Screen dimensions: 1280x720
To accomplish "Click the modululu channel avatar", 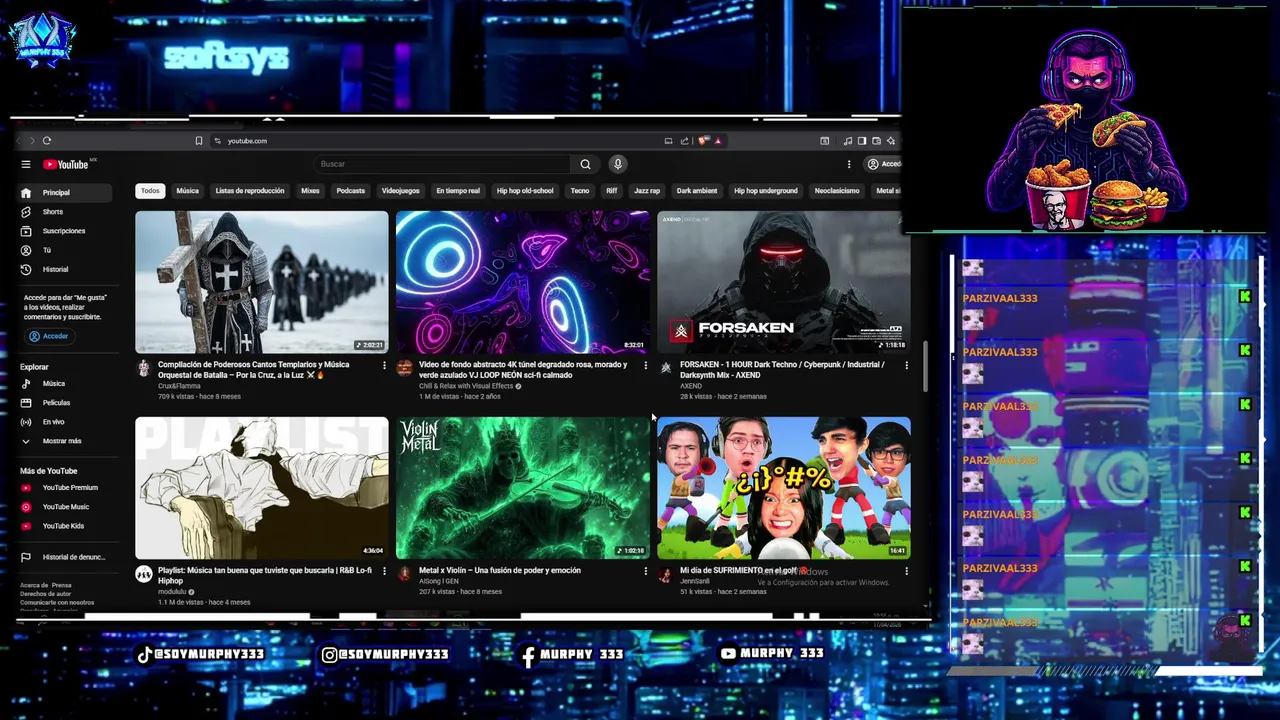I will (144, 574).
